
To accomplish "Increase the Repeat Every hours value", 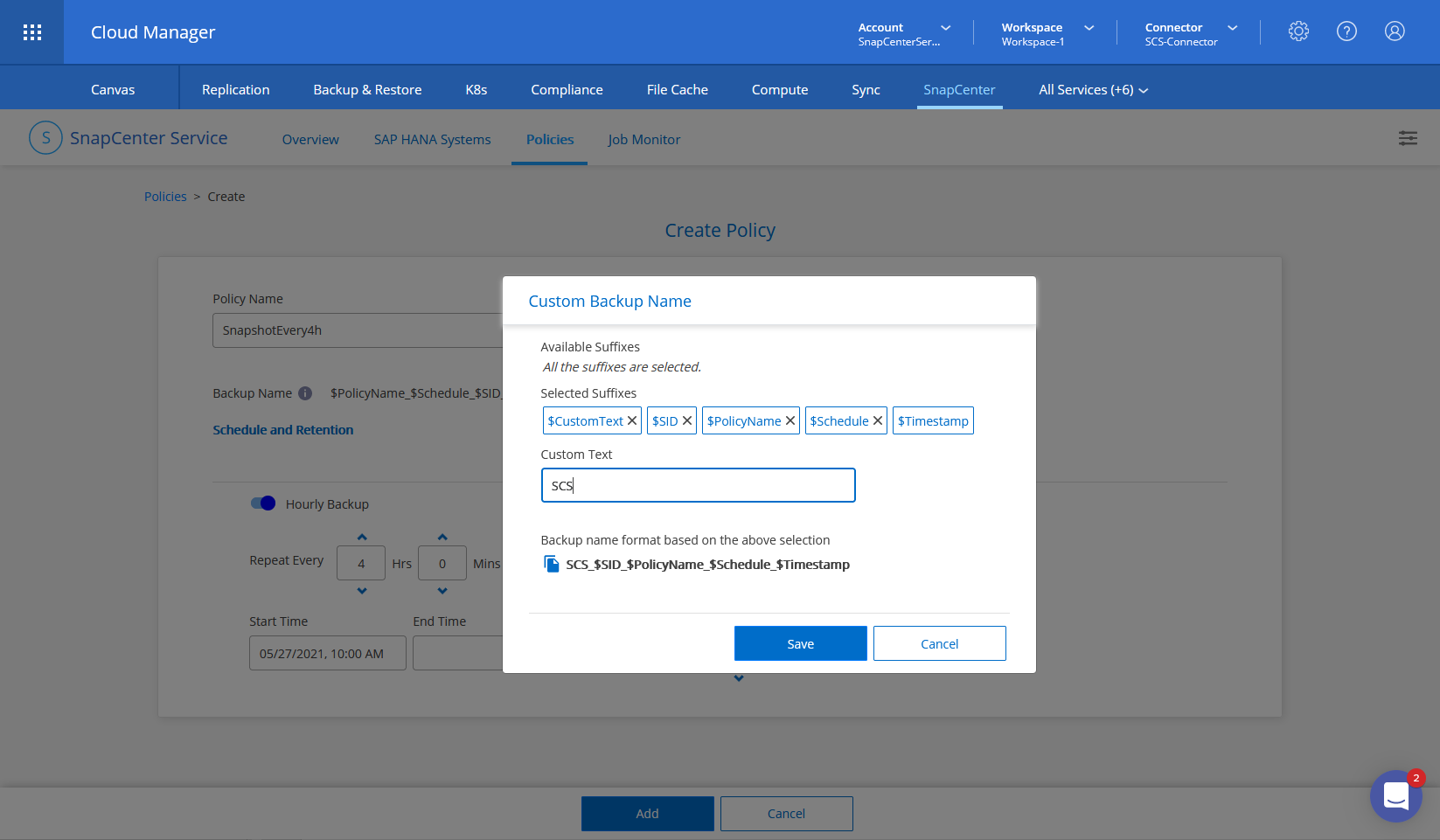I will pos(362,537).
